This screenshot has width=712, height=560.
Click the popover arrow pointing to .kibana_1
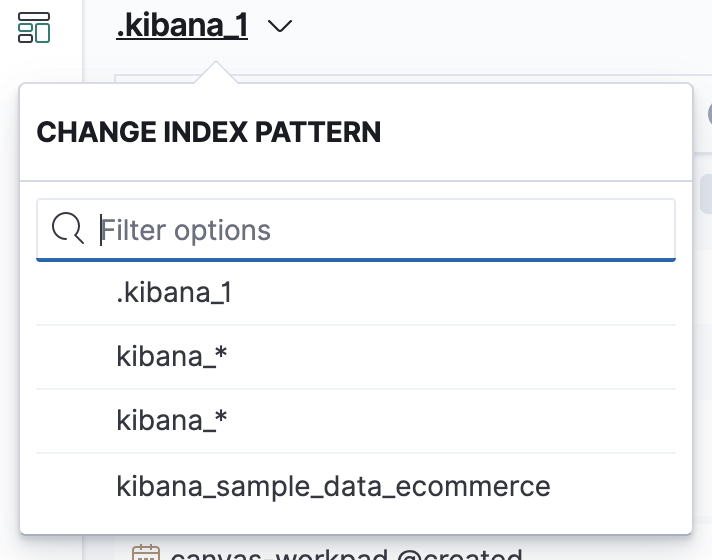tap(214, 74)
